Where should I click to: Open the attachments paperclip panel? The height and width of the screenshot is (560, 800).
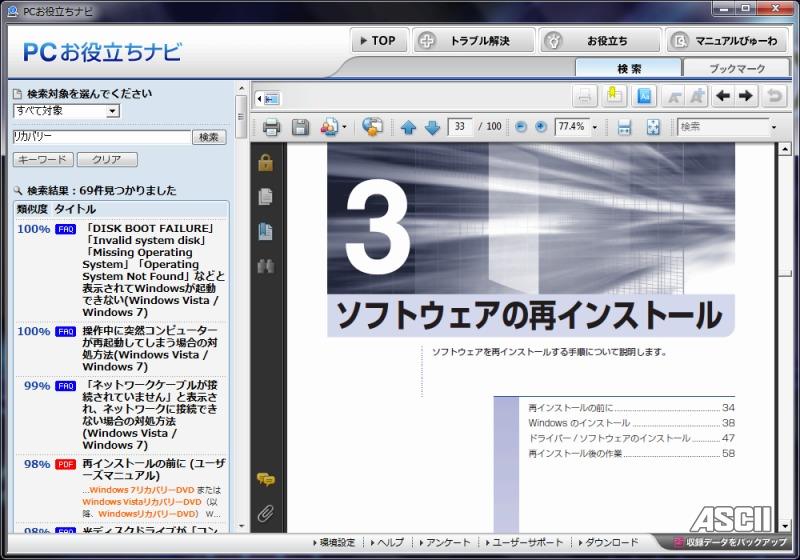click(x=265, y=514)
